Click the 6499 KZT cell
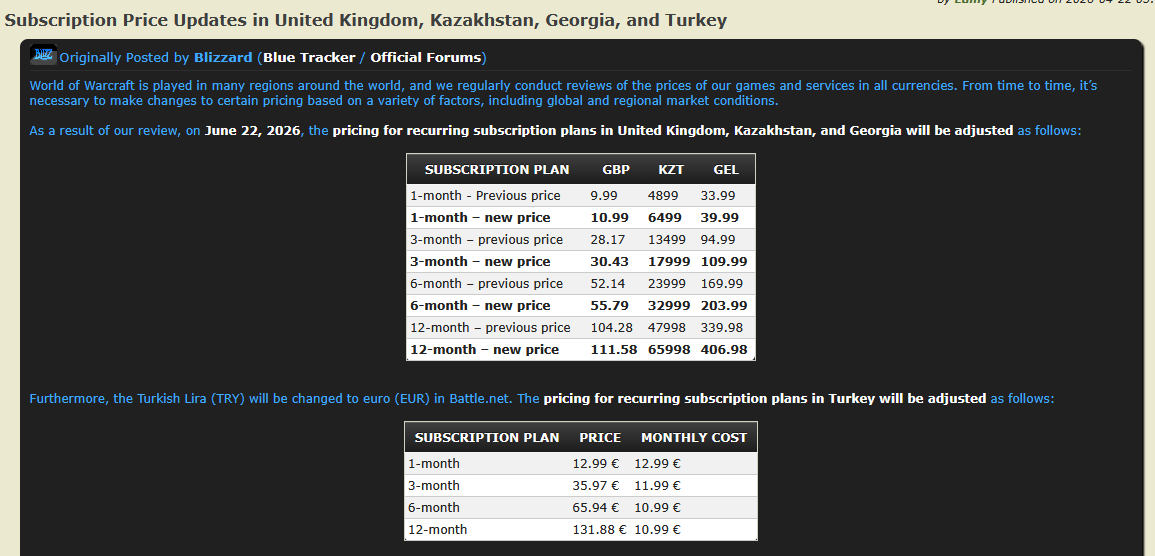The image size is (1155, 556). coord(665,218)
